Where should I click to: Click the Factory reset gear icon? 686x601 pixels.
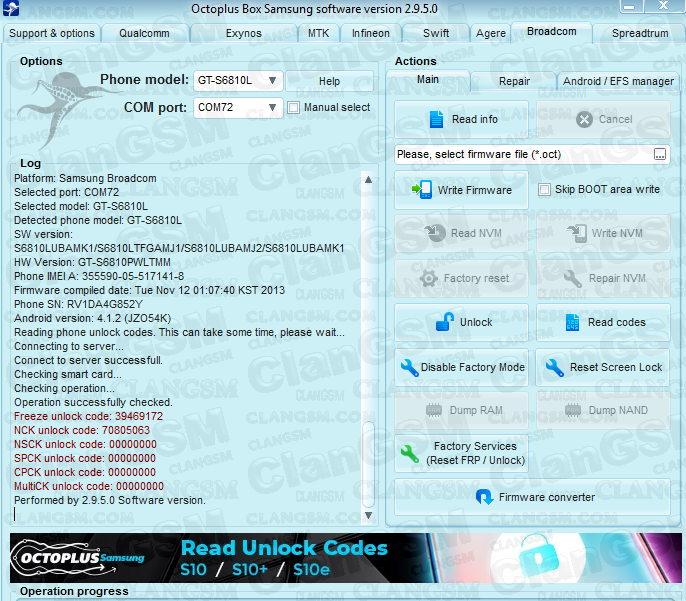pyautogui.click(x=429, y=278)
